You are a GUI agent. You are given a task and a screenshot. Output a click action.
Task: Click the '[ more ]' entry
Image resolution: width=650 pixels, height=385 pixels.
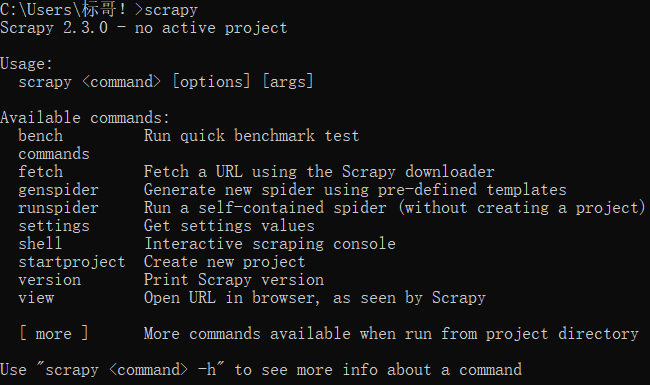pos(54,334)
